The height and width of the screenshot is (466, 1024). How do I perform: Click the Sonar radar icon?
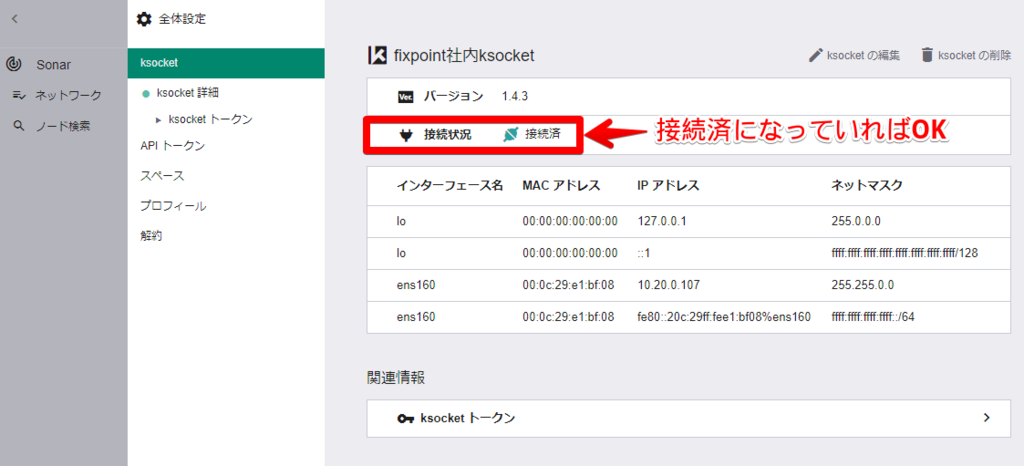point(14,64)
